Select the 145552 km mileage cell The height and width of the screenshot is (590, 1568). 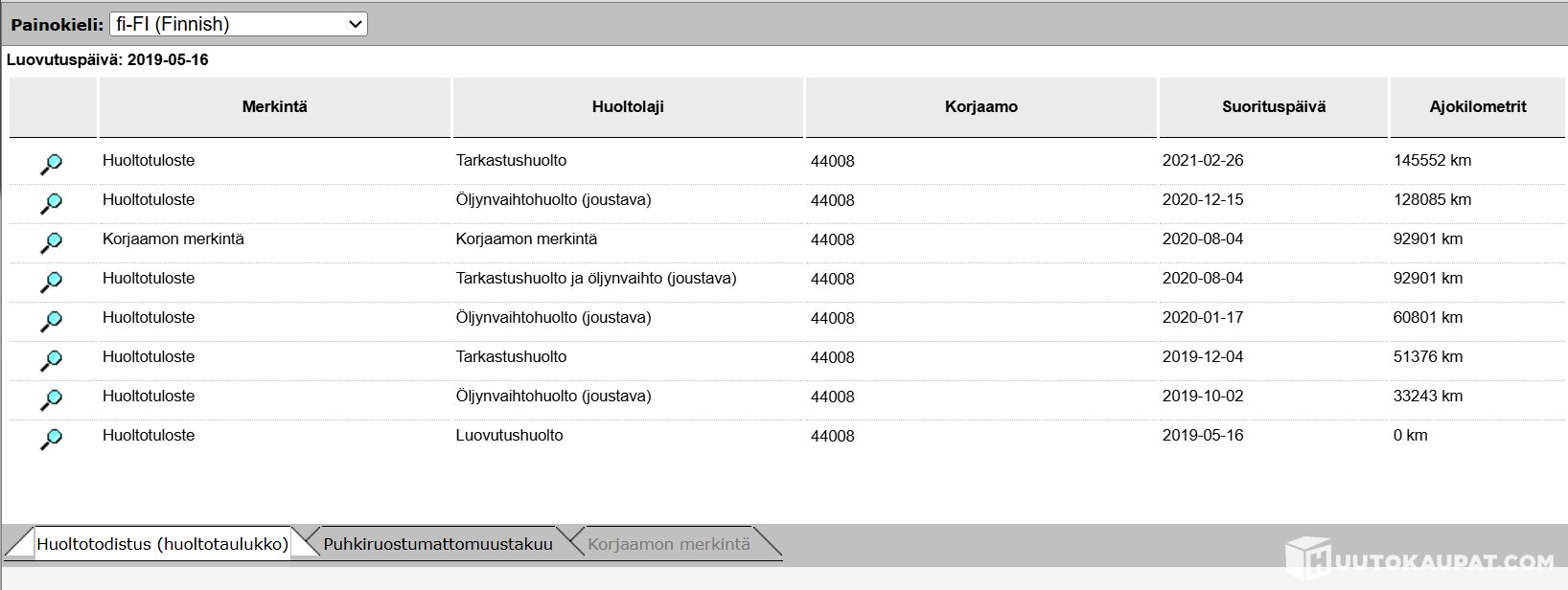tap(1432, 161)
